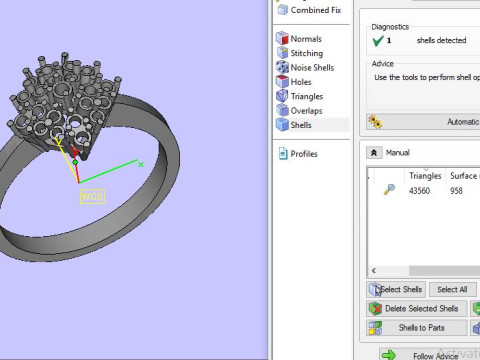Screen dimensions: 480x360
Task: Click Delete Selected Shells
Action: (417, 309)
